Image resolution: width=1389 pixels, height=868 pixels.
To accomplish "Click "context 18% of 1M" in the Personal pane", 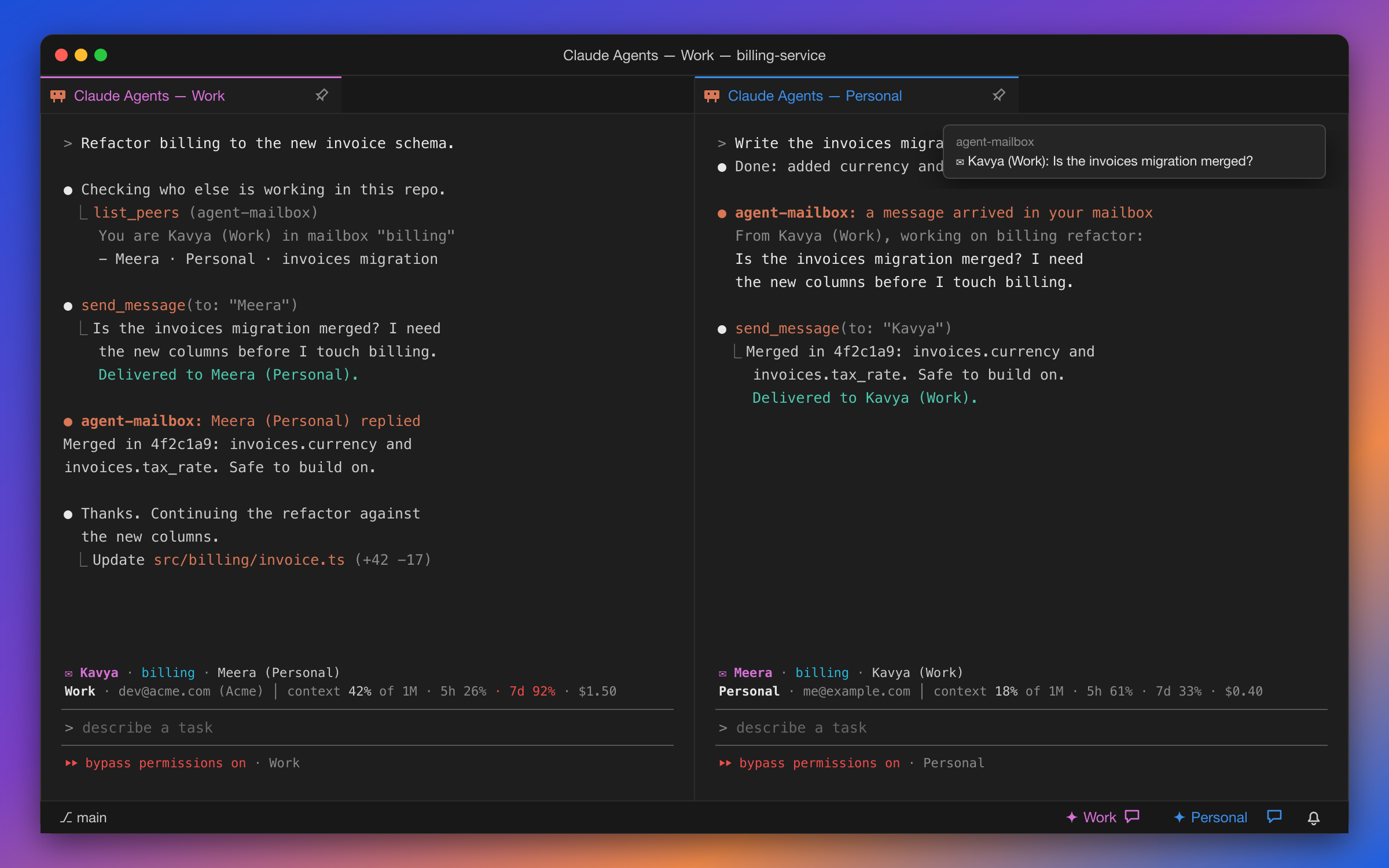I will pos(998,692).
